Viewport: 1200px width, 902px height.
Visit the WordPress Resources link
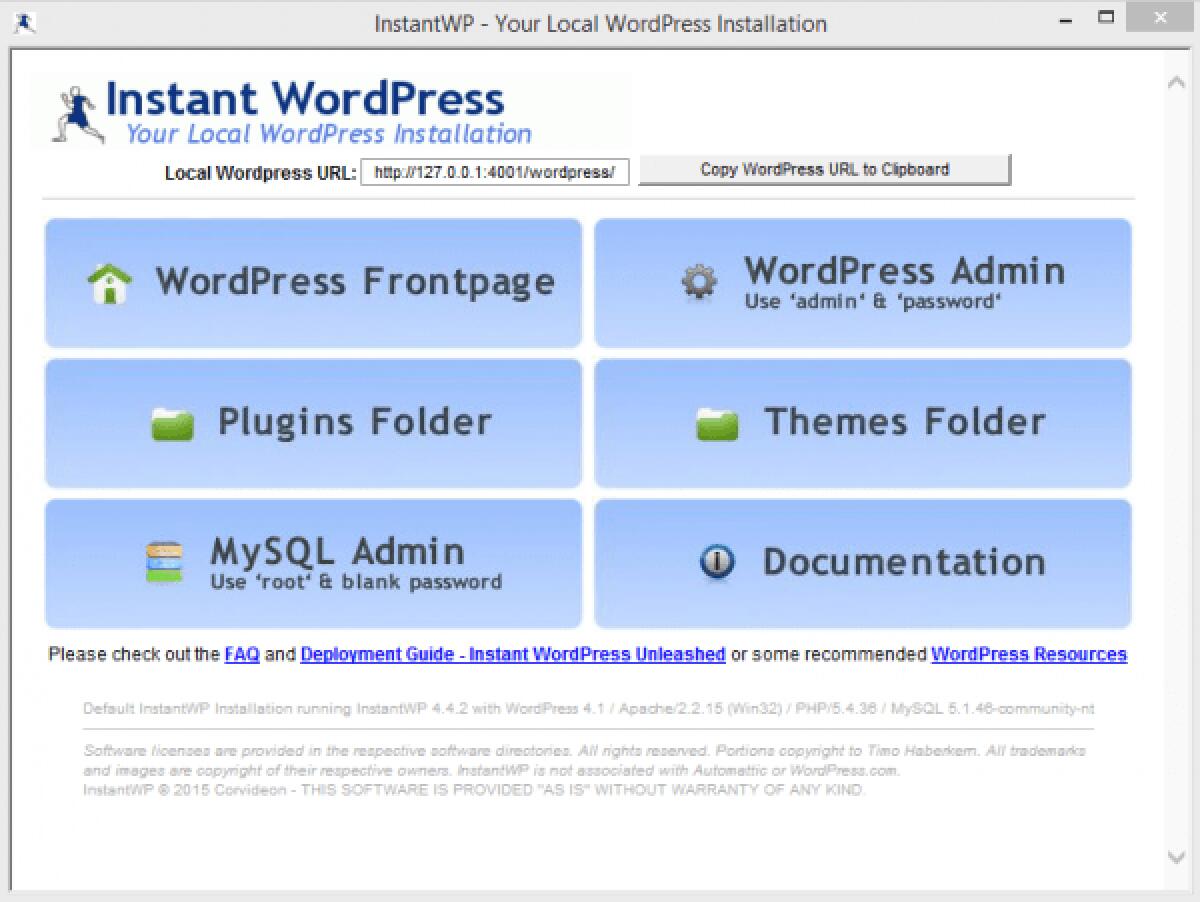tap(1028, 654)
